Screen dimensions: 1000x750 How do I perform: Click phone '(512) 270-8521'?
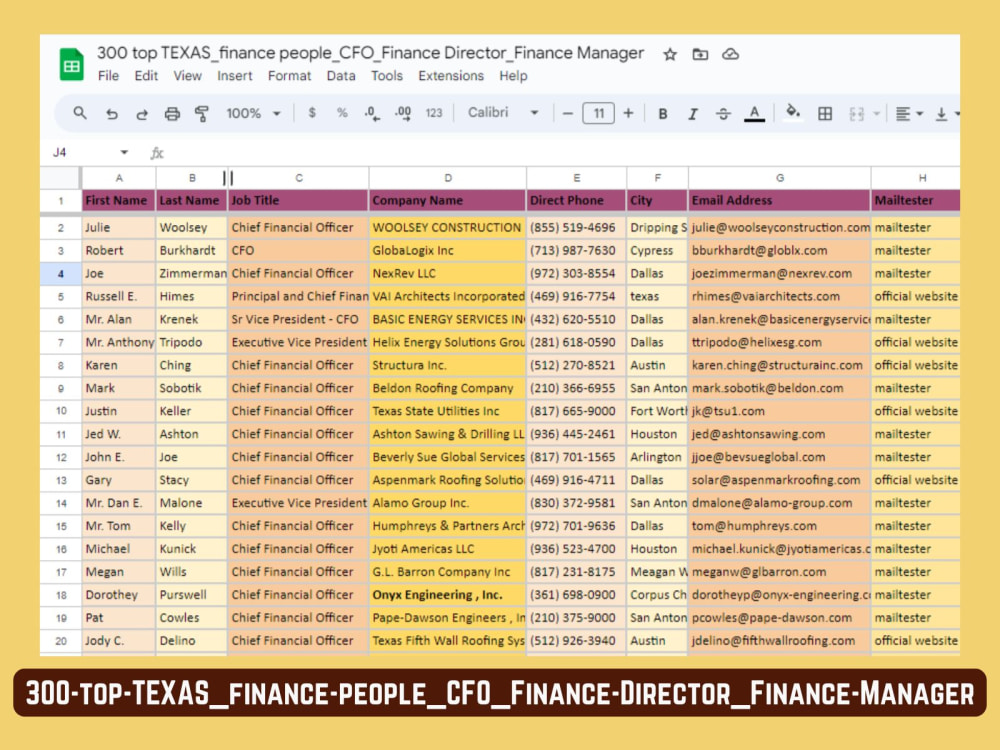click(x=577, y=365)
